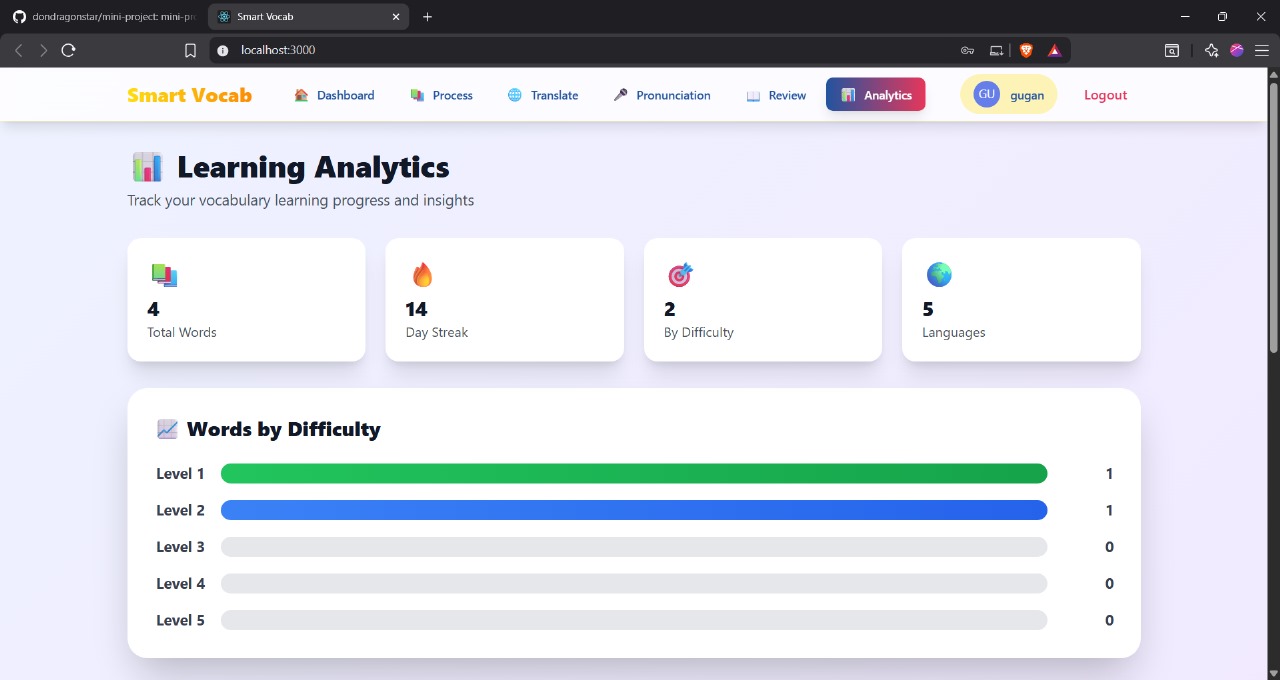The image size is (1280, 680).
Task: Close the Smart Vocab browser tab
Action: pos(396,17)
